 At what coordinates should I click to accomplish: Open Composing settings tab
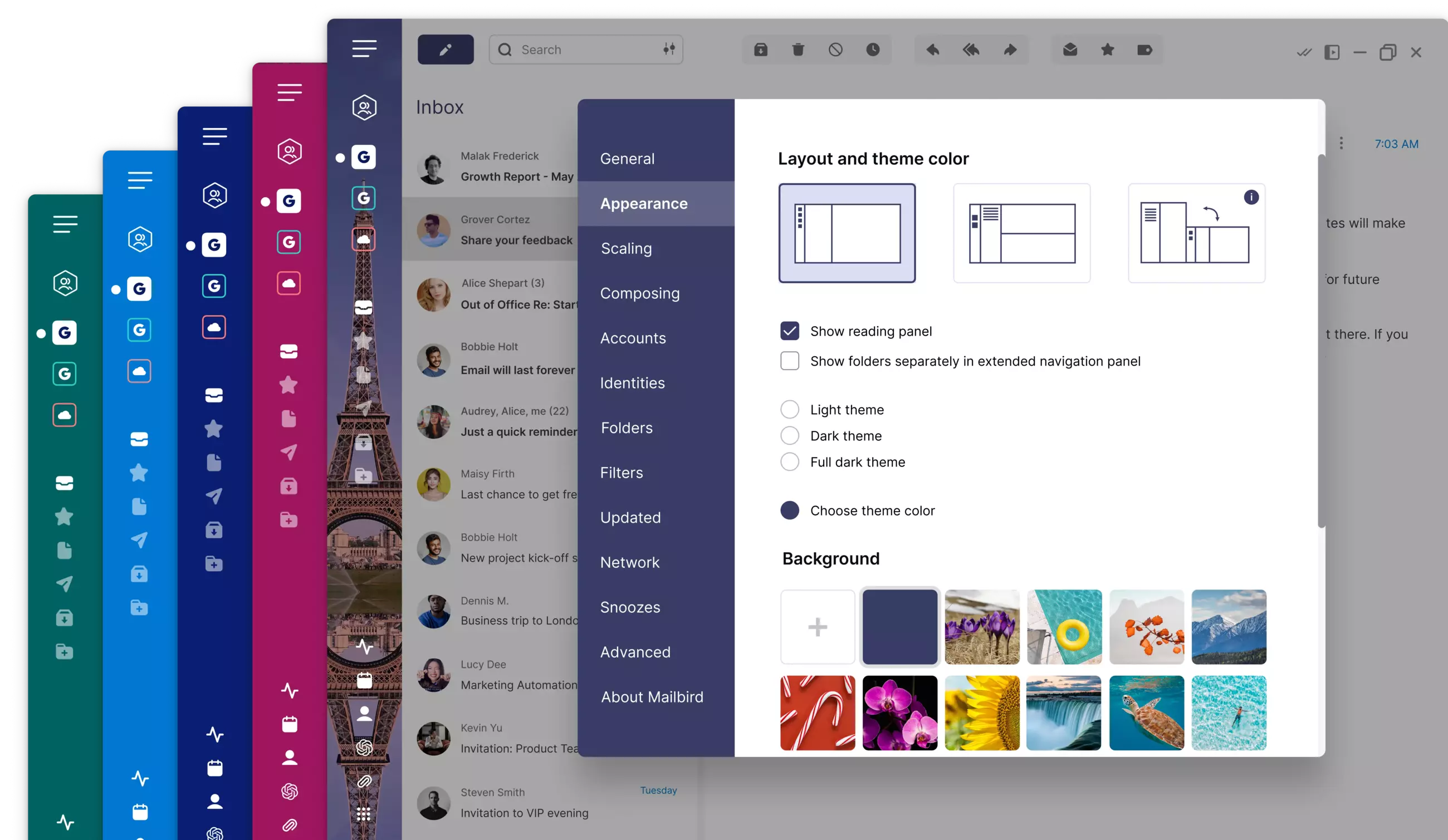[655, 293]
